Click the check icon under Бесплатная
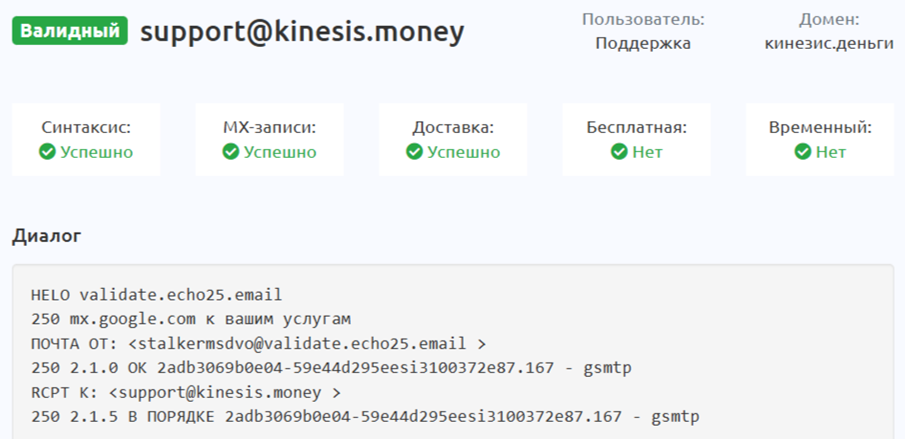The height and width of the screenshot is (439, 905). [x=619, y=152]
